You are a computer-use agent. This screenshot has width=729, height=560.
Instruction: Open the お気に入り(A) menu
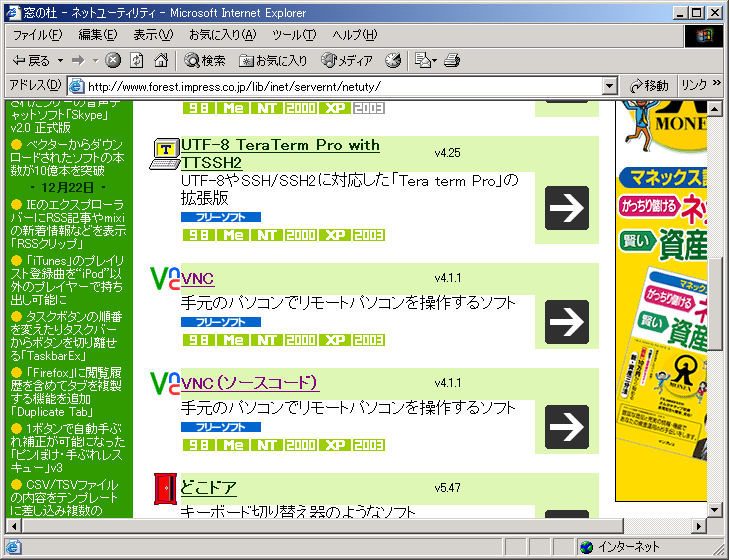[222, 35]
